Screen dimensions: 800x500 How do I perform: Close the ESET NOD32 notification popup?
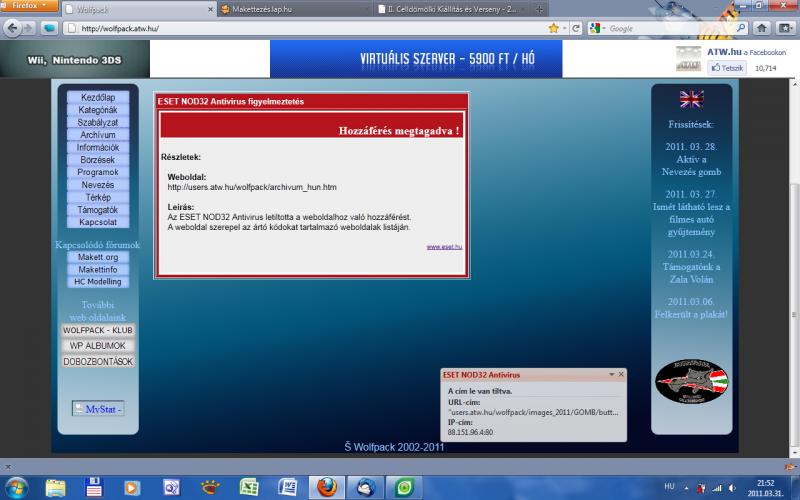[621, 374]
